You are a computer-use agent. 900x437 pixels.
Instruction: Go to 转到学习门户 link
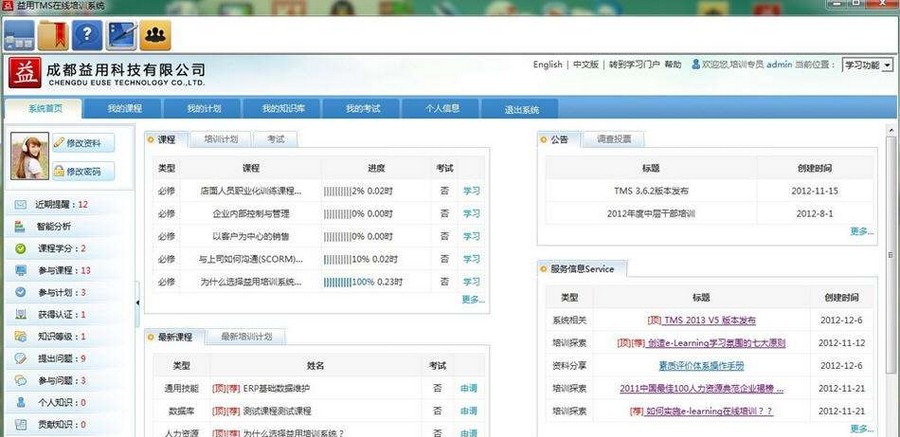tap(634, 65)
